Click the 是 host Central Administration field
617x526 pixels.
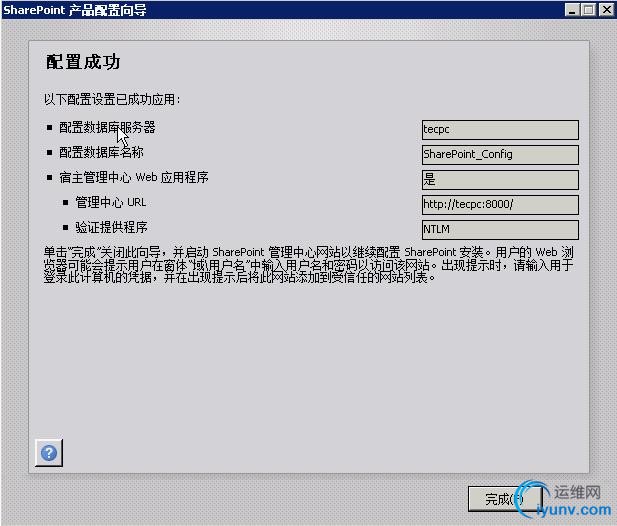click(500, 180)
